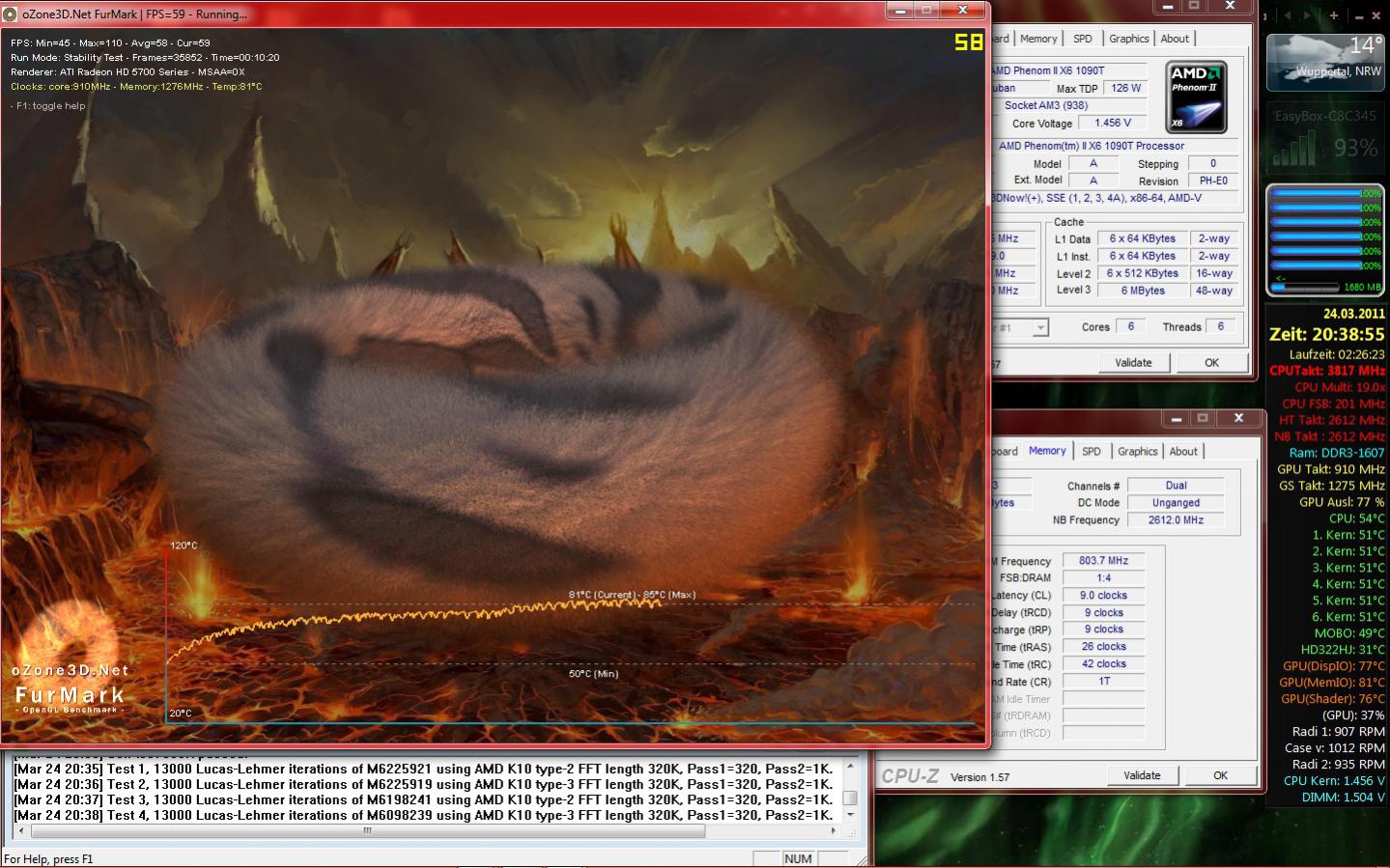Maximize the FurMark window

click(x=925, y=11)
